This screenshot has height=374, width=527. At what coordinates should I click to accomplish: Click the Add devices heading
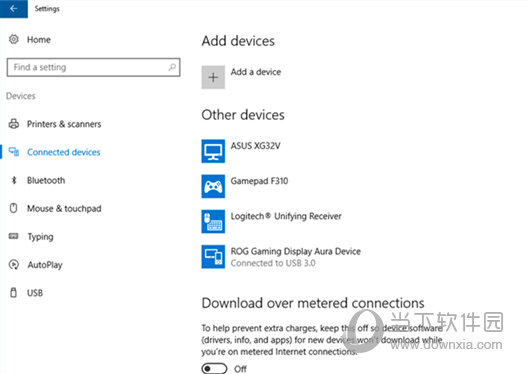238,41
